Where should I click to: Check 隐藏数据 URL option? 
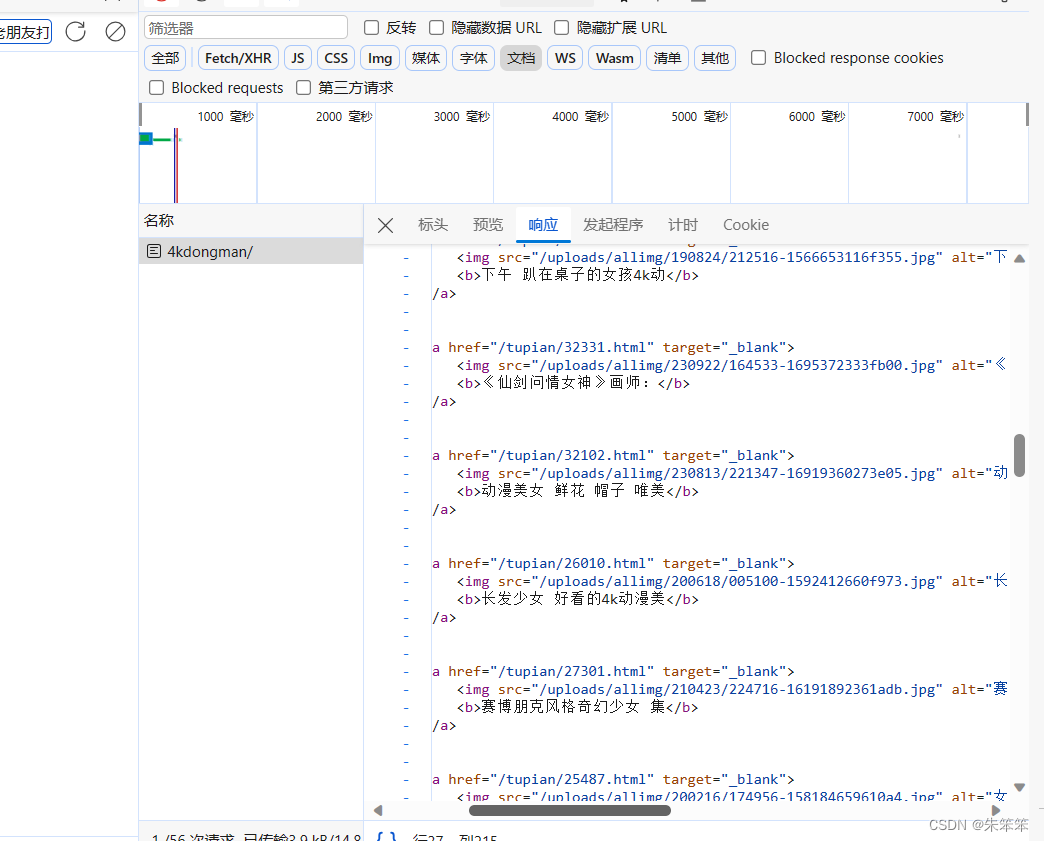[436, 27]
